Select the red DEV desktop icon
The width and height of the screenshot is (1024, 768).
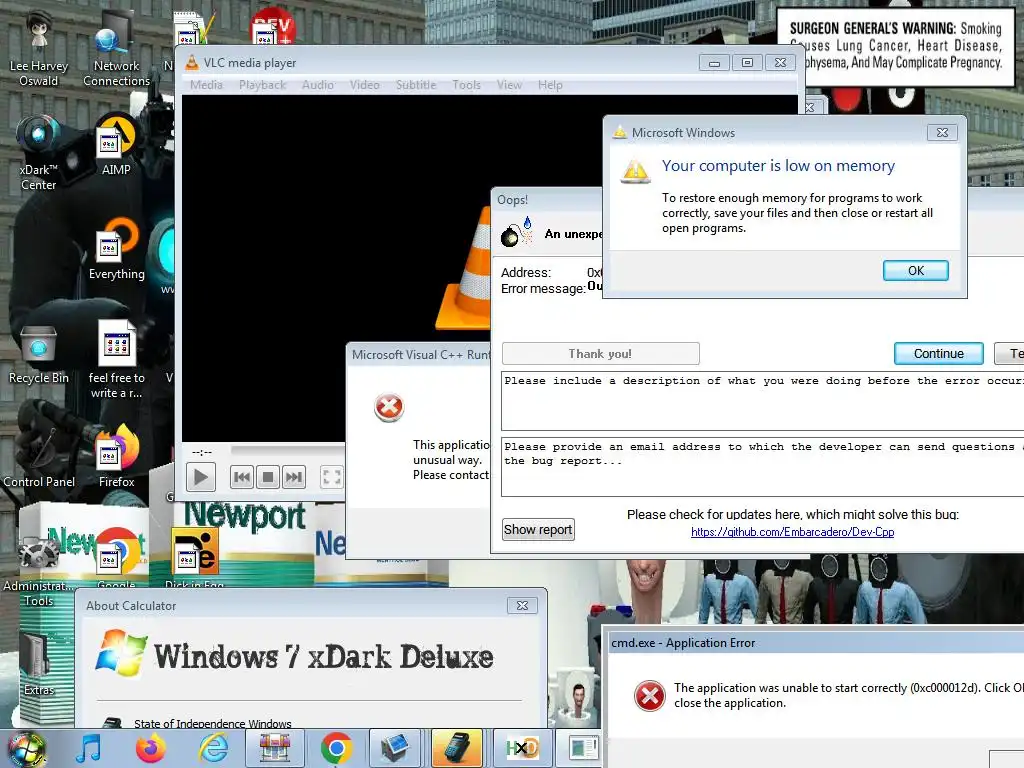point(273,27)
